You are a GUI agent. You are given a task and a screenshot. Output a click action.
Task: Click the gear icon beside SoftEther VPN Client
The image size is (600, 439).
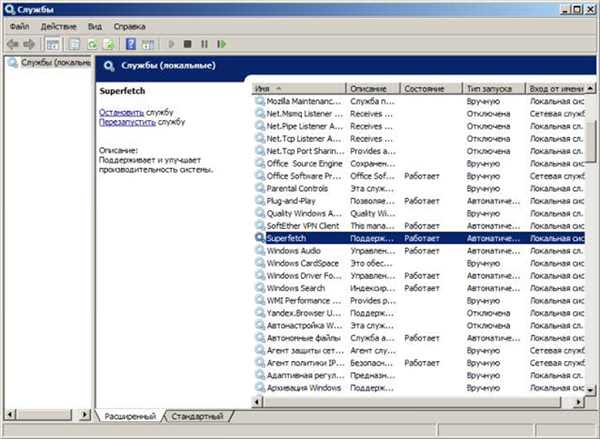point(260,226)
